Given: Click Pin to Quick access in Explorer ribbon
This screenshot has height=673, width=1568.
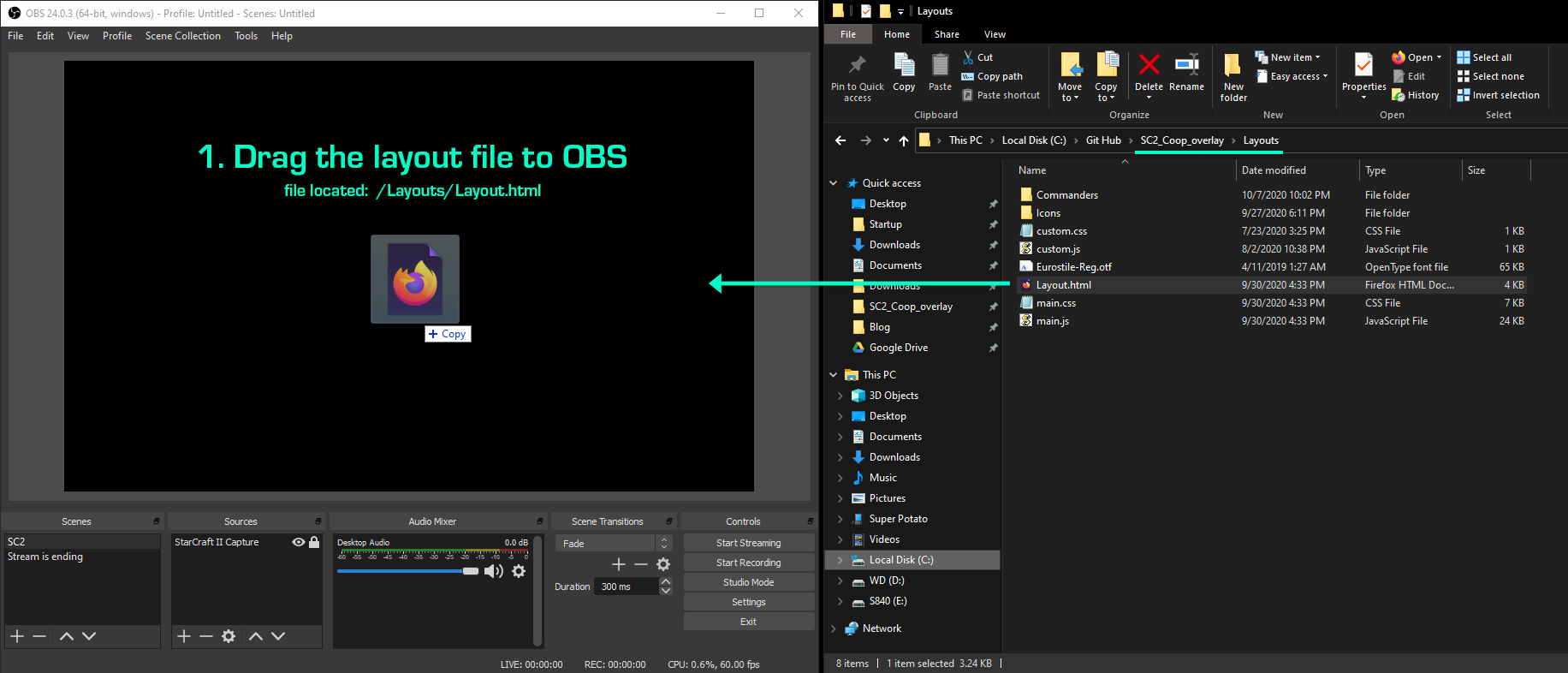Looking at the screenshot, I should coord(858,79).
